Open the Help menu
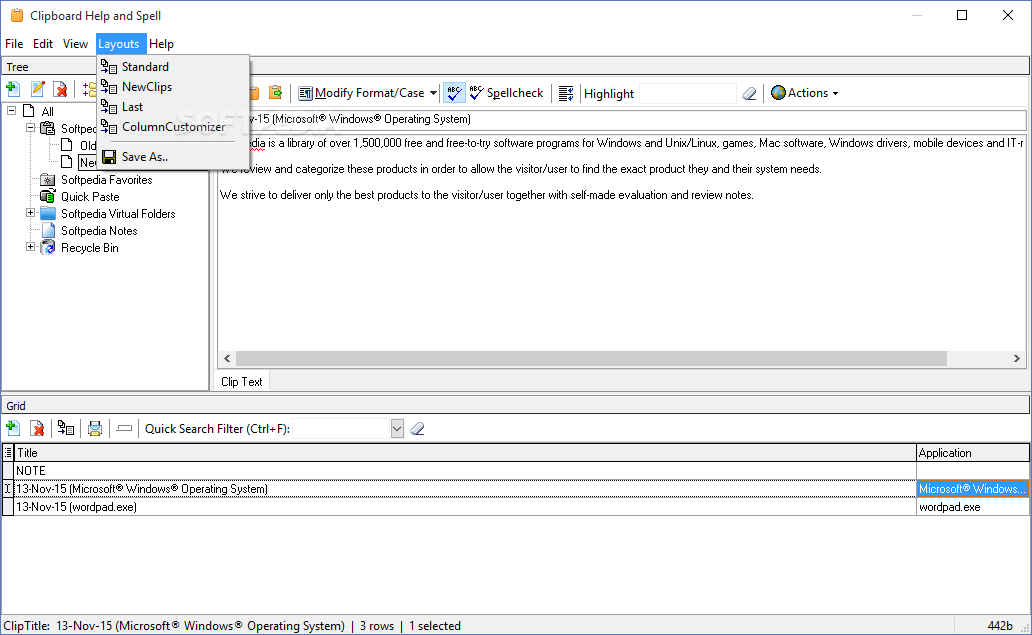 point(161,44)
